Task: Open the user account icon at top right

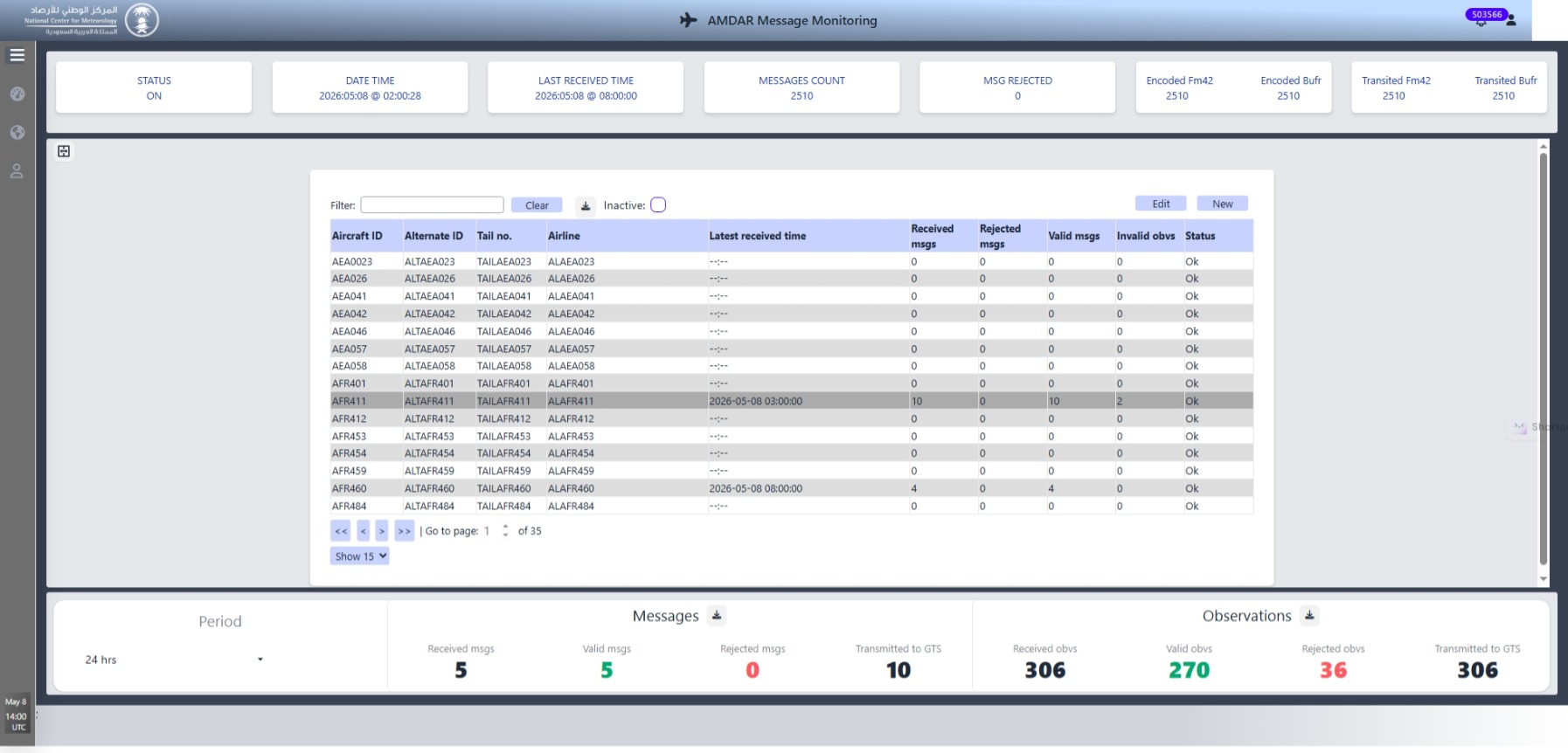Action: [1511, 19]
